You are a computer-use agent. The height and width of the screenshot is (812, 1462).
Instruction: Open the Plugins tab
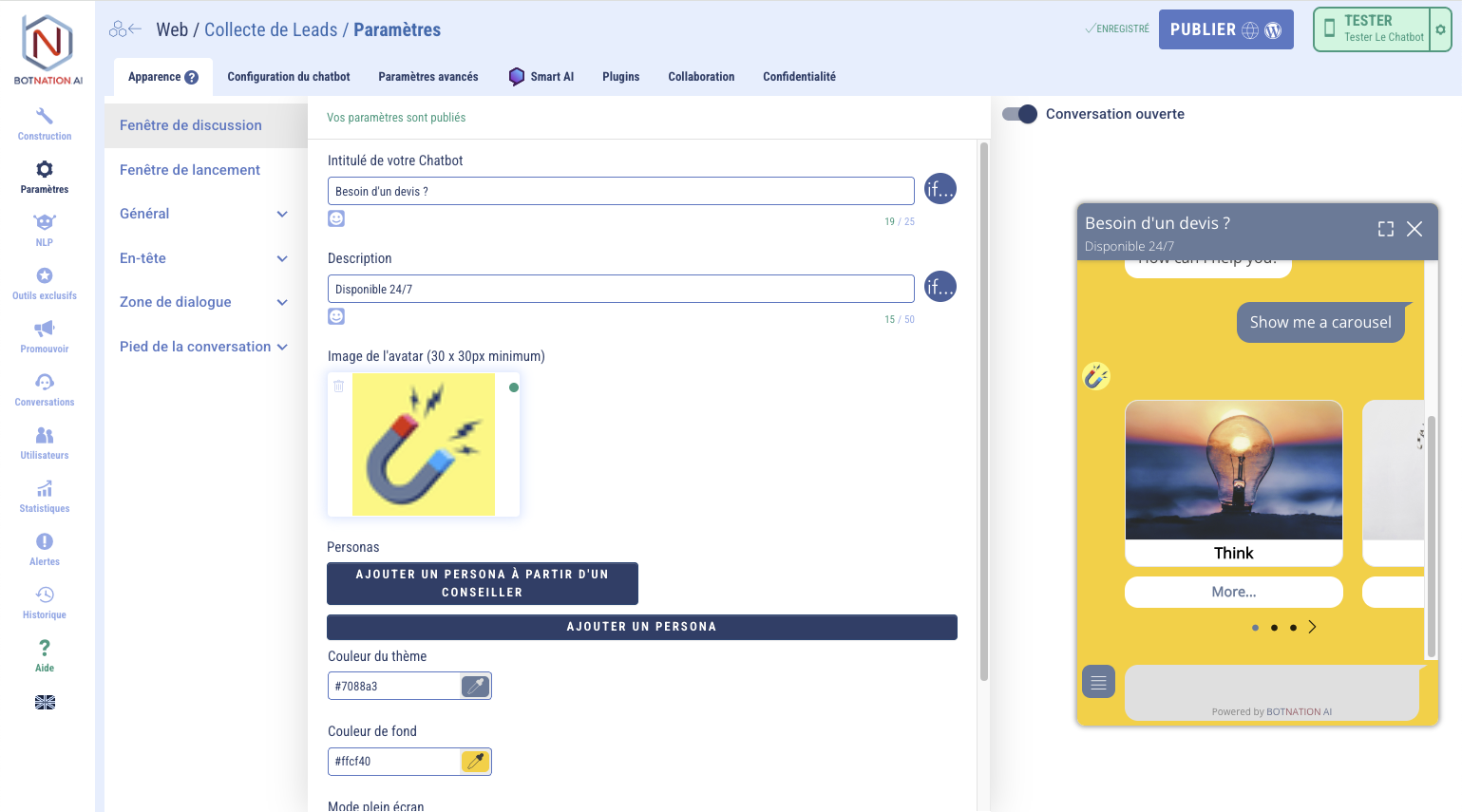point(621,77)
